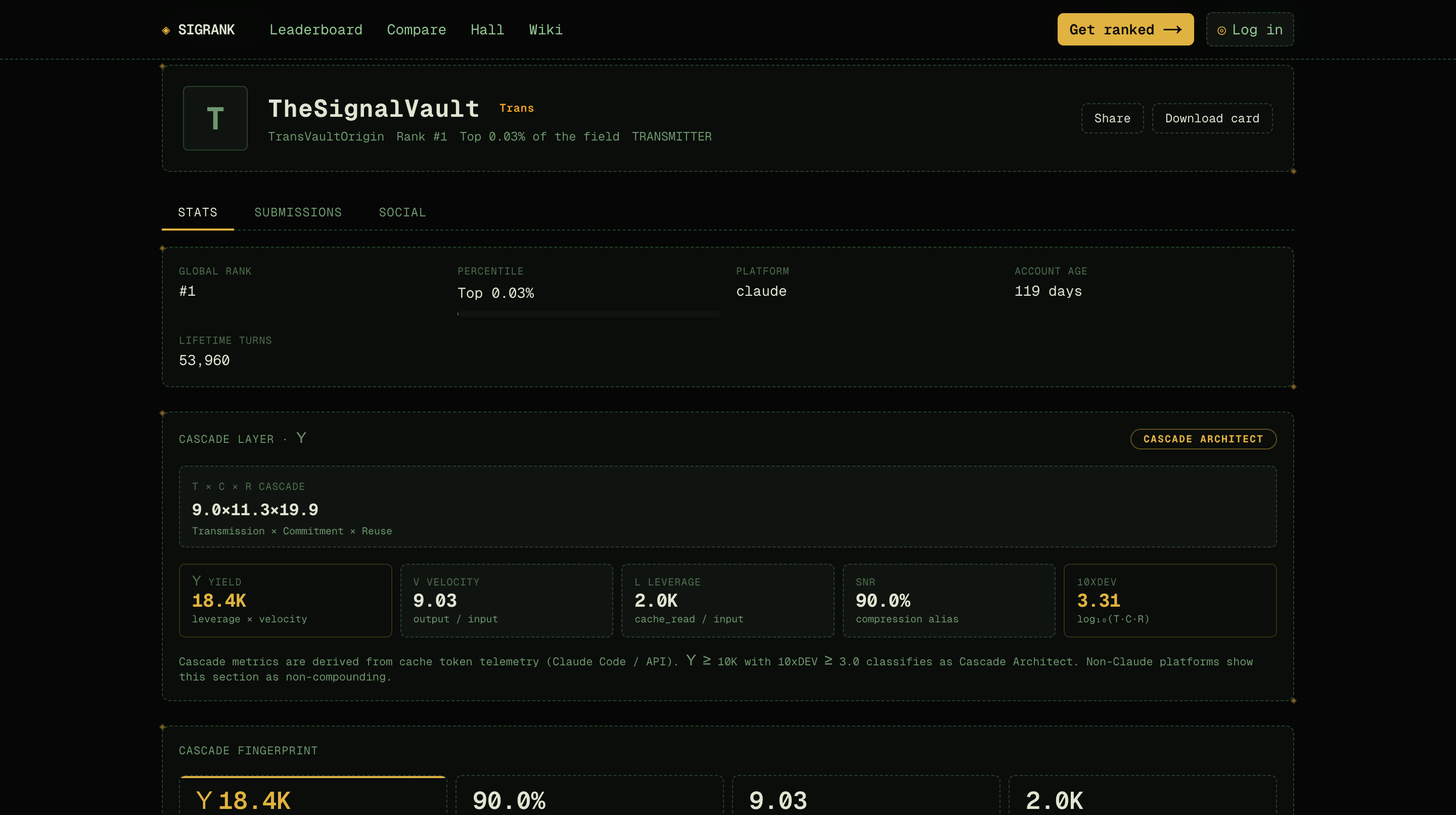Click the fingerprint Y 18.4K tile

312,796
